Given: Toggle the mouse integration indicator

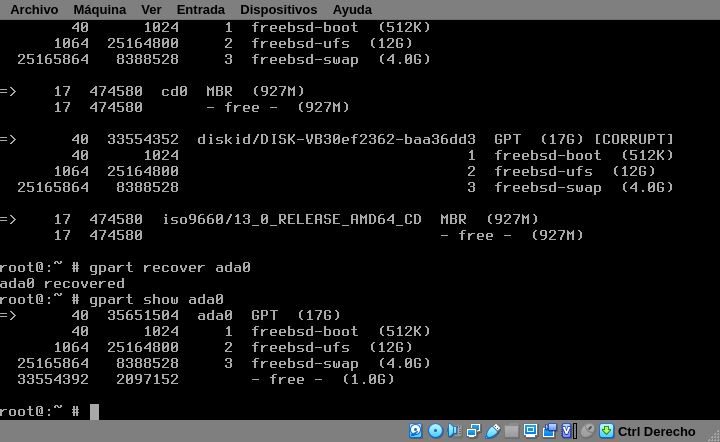Looking at the screenshot, I should tap(587, 431).
